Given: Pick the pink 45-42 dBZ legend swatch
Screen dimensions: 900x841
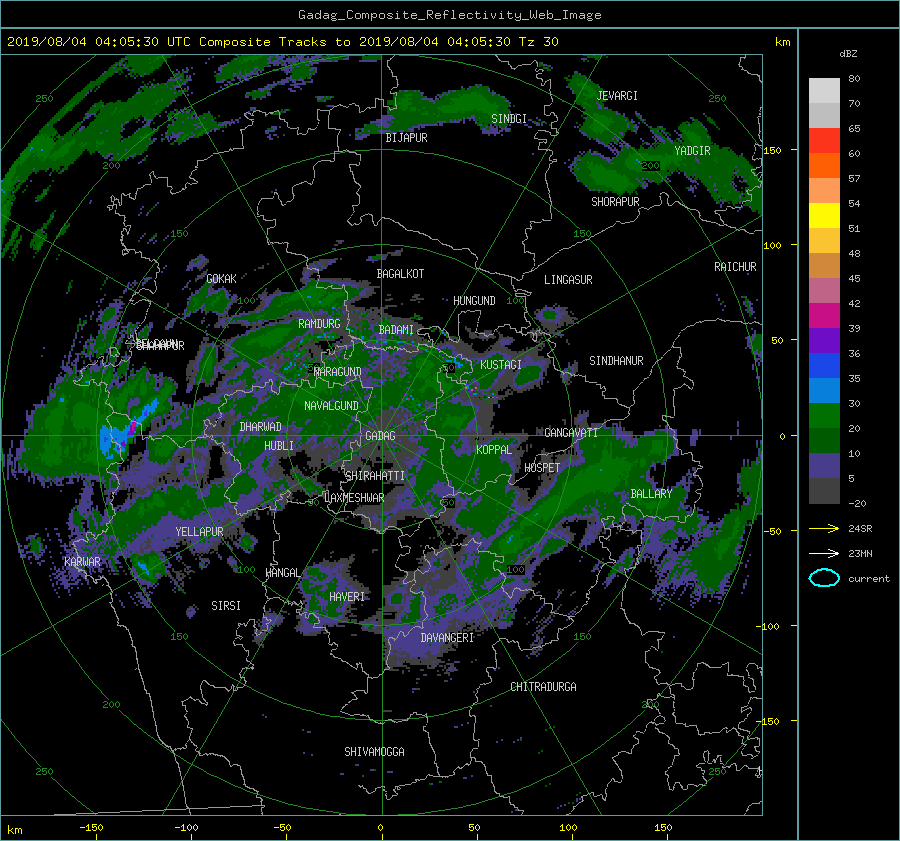Looking at the screenshot, I should [x=824, y=291].
